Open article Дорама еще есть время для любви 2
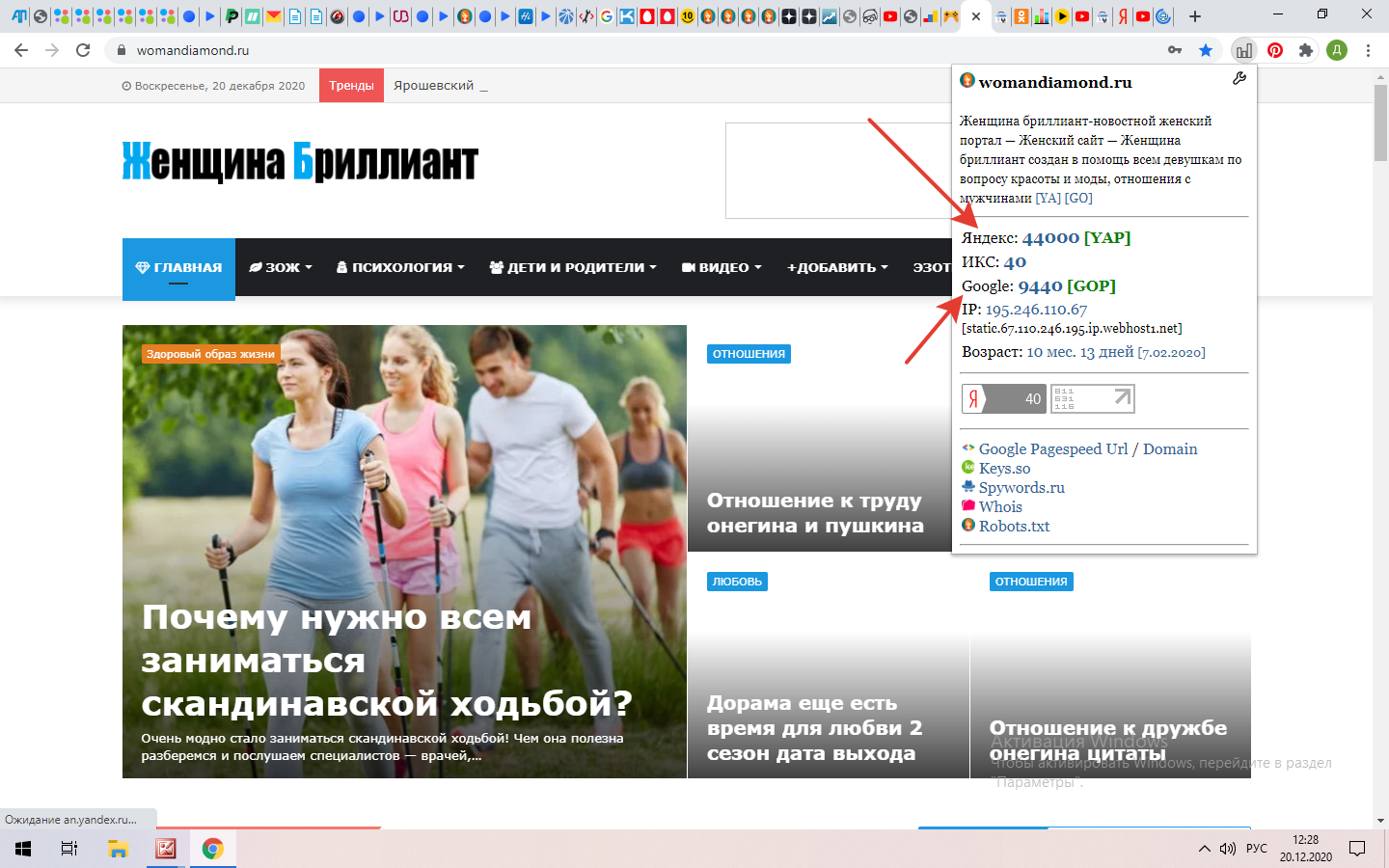 [x=814, y=728]
